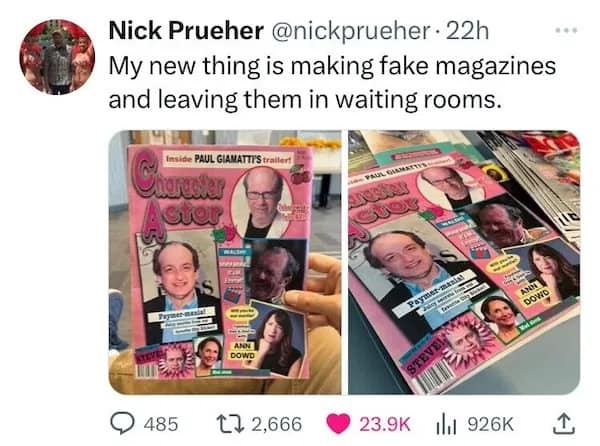Screen dimensions: 600x446
Task: Click the Nick Prueher display name
Action: tap(186, 31)
